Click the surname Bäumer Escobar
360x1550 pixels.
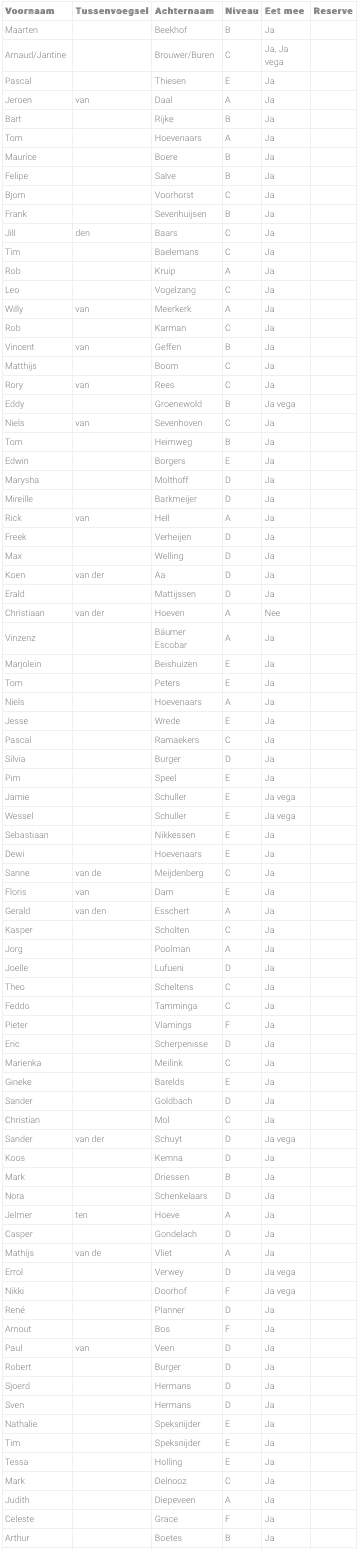(171, 638)
